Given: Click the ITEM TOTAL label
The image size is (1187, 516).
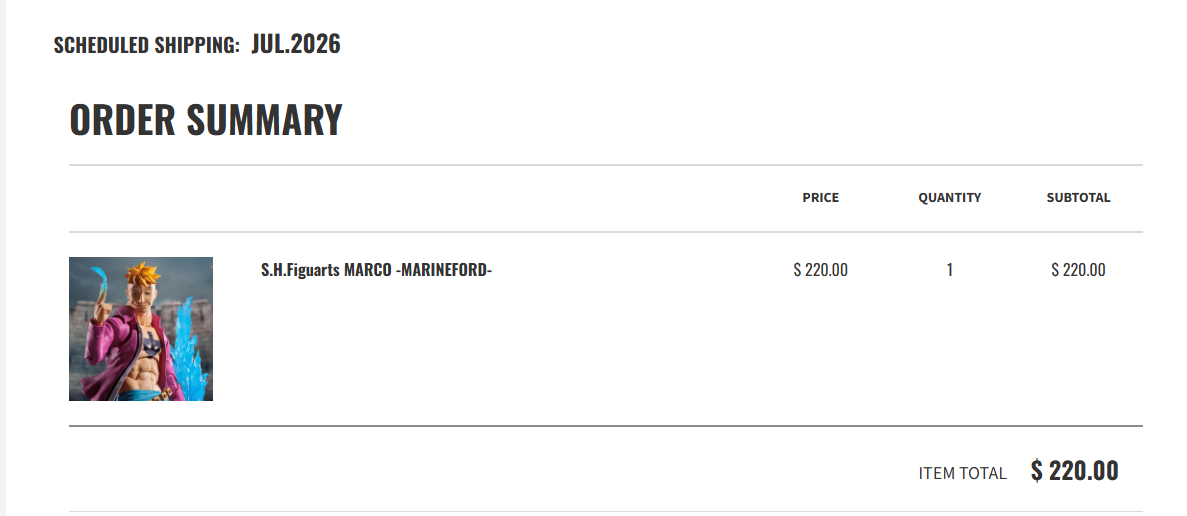Looking at the screenshot, I should (962, 473).
